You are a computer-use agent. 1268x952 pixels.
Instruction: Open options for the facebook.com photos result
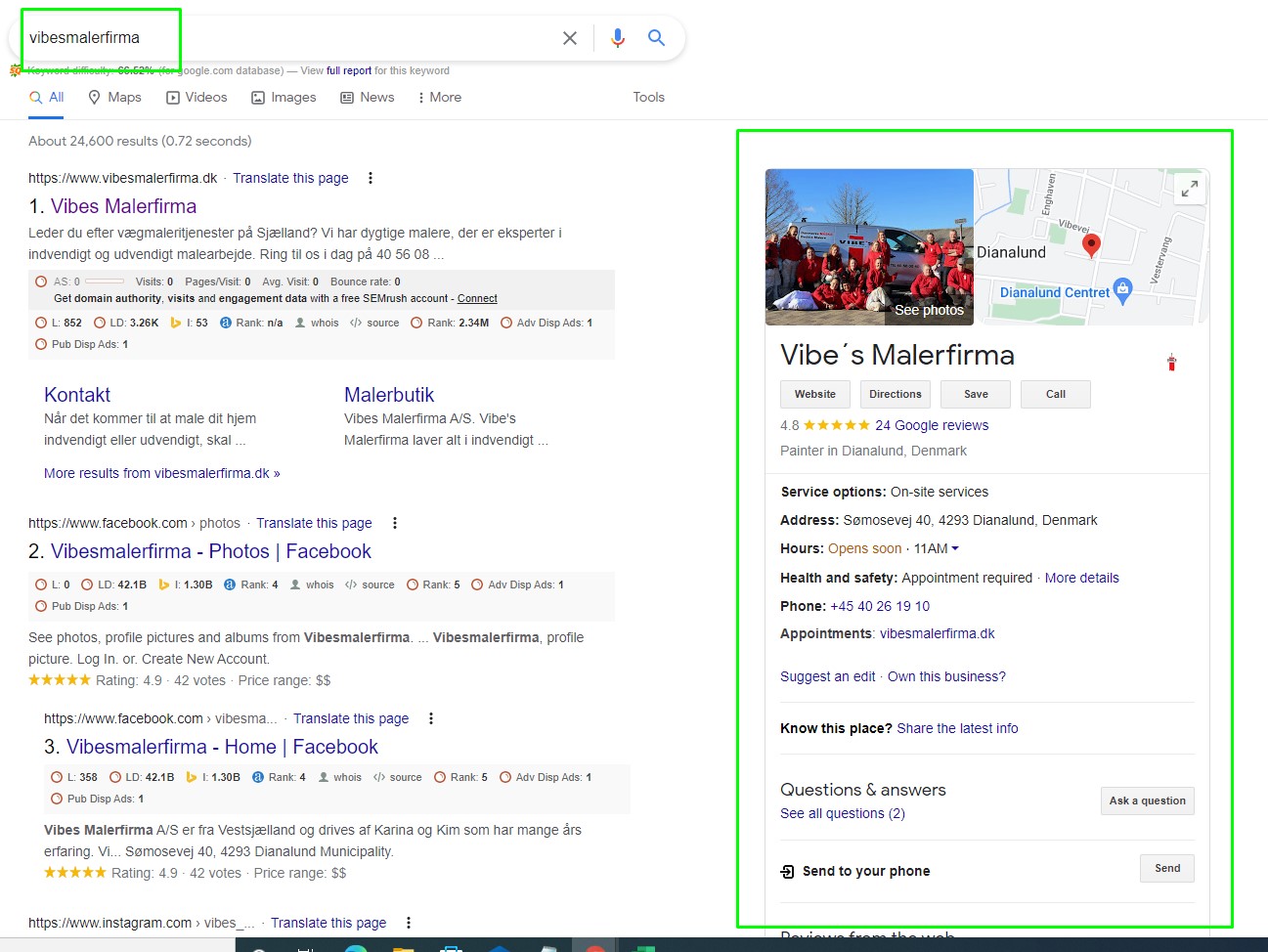(395, 523)
